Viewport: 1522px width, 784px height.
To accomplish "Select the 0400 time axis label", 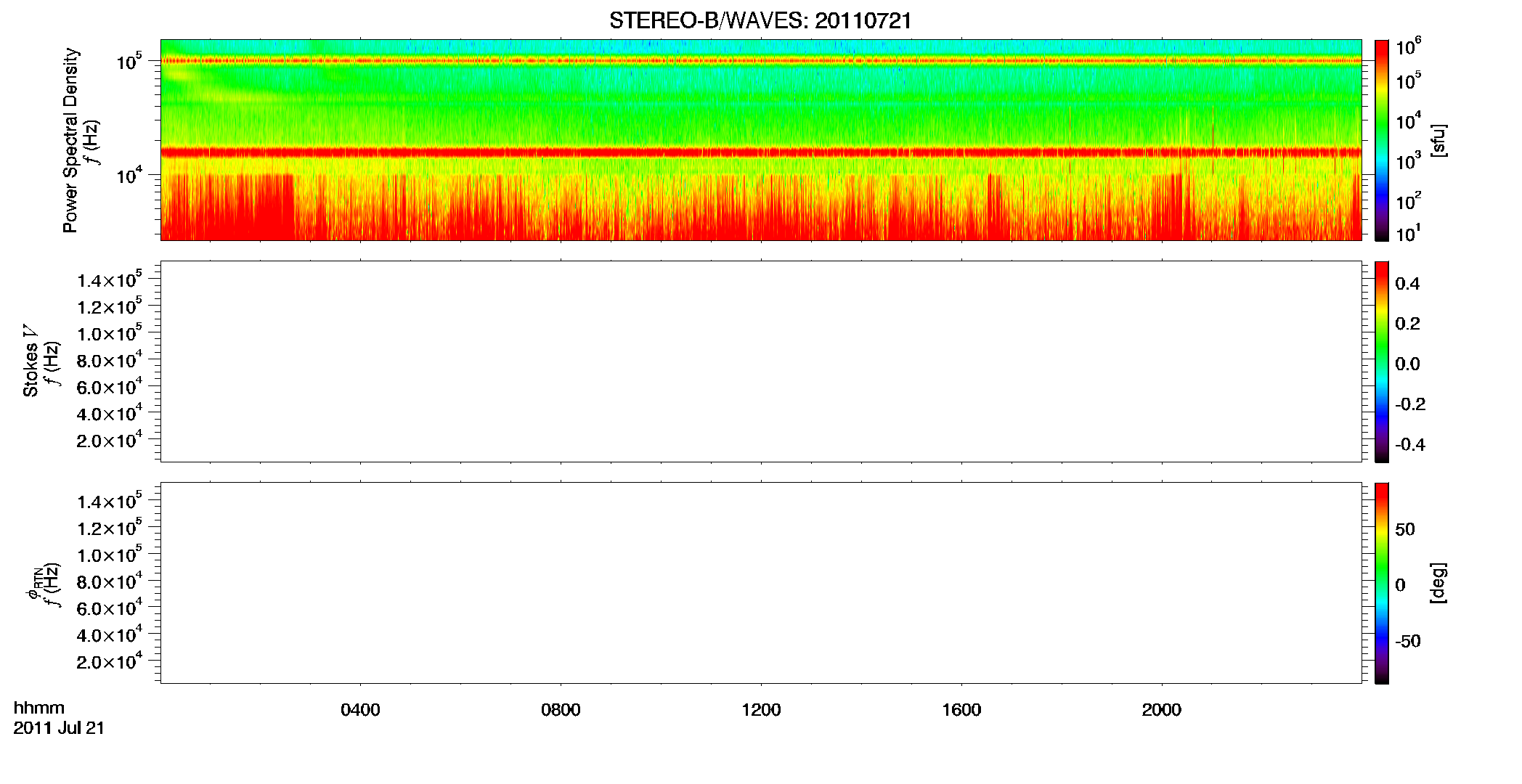I will pyautogui.click(x=360, y=710).
